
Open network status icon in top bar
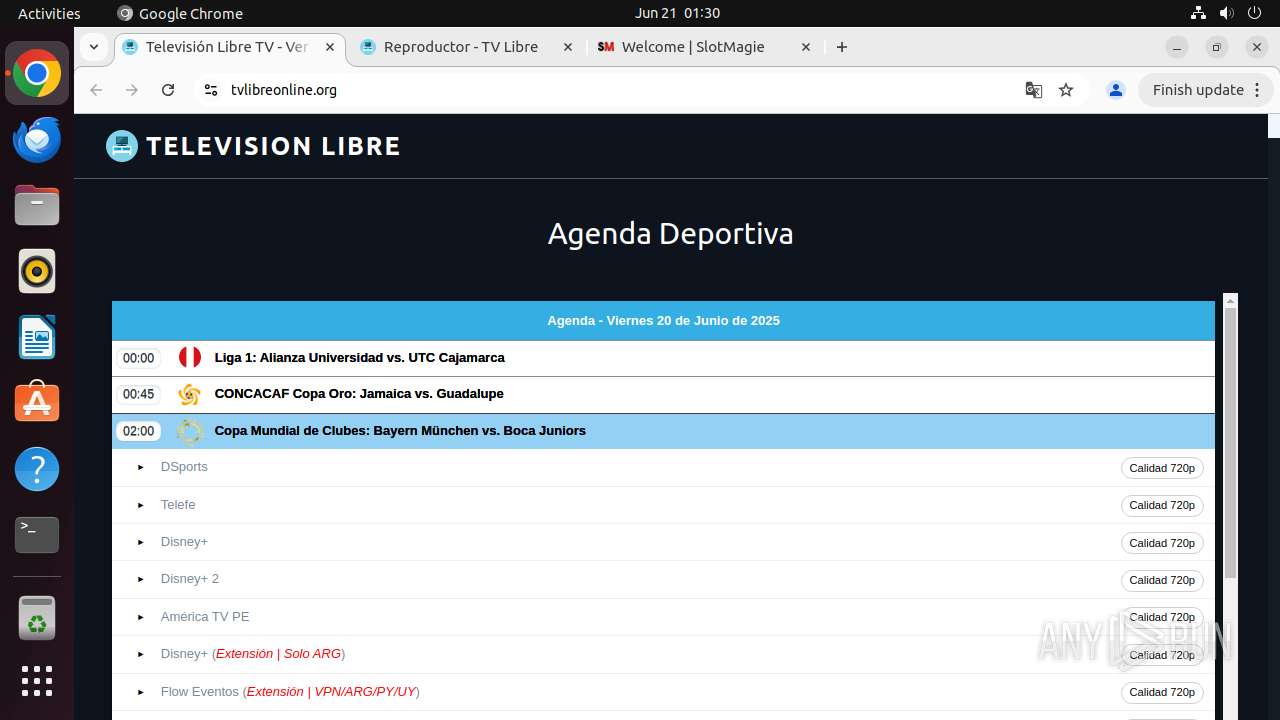[1198, 13]
